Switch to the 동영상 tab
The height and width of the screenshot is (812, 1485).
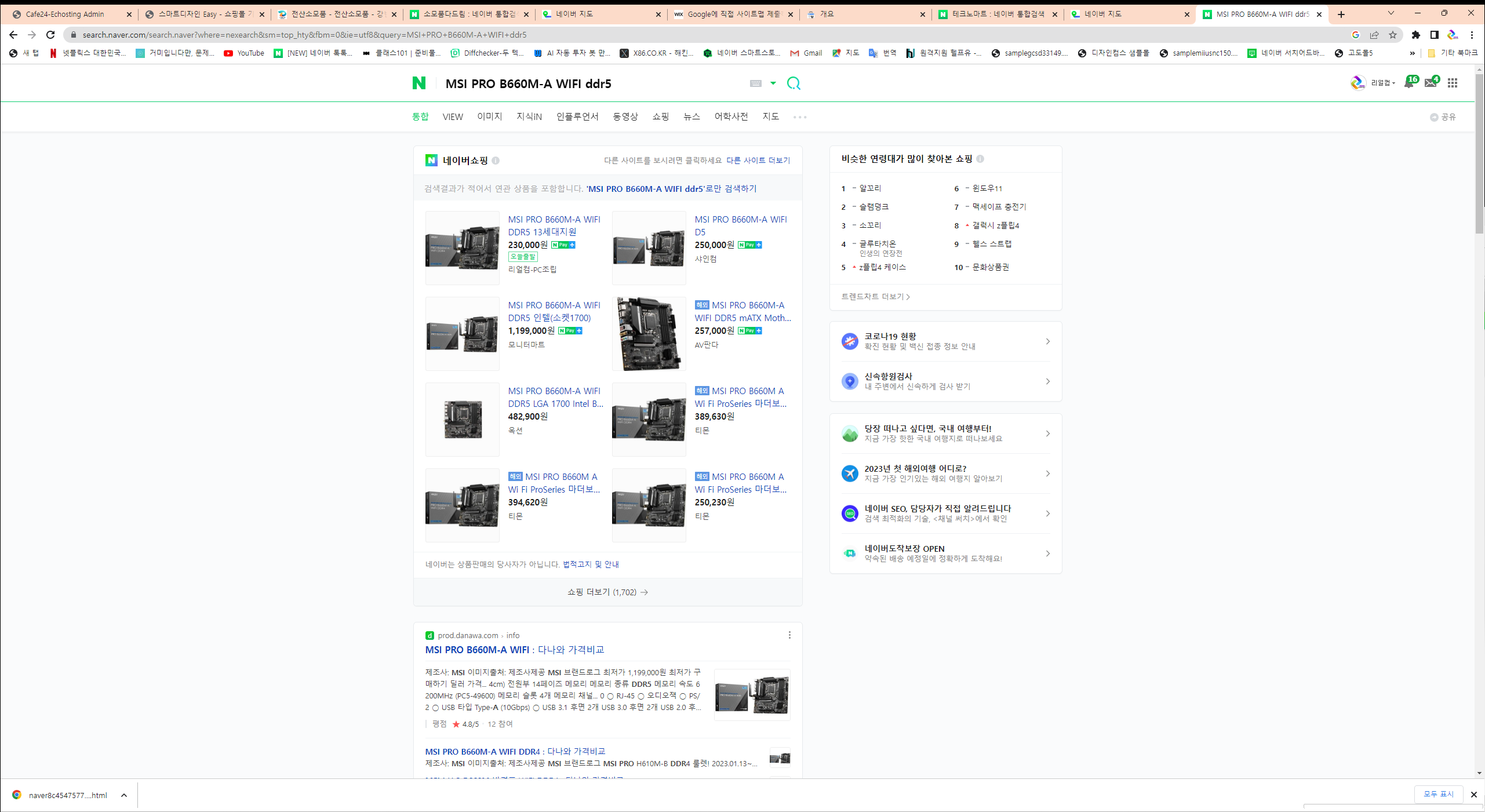click(x=625, y=116)
